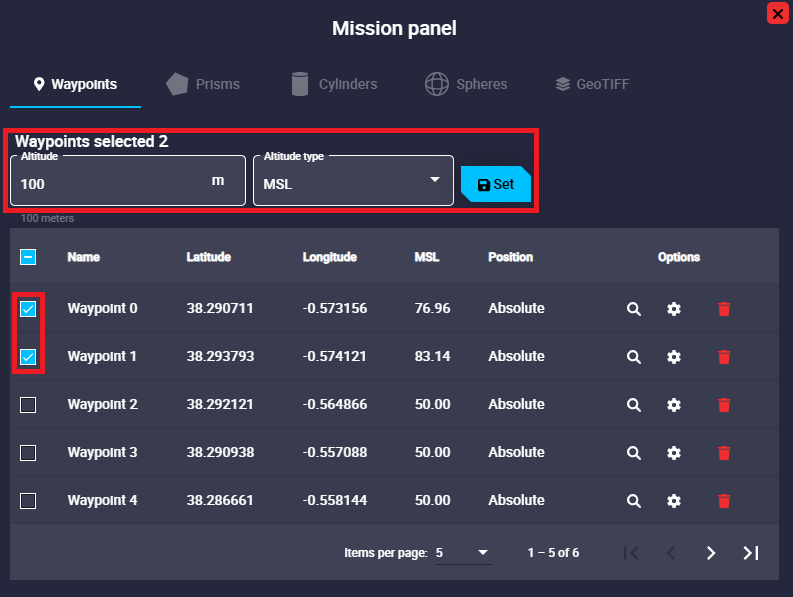Select the Waypoint 2 checkbox
793x597 pixels.
click(x=28, y=405)
